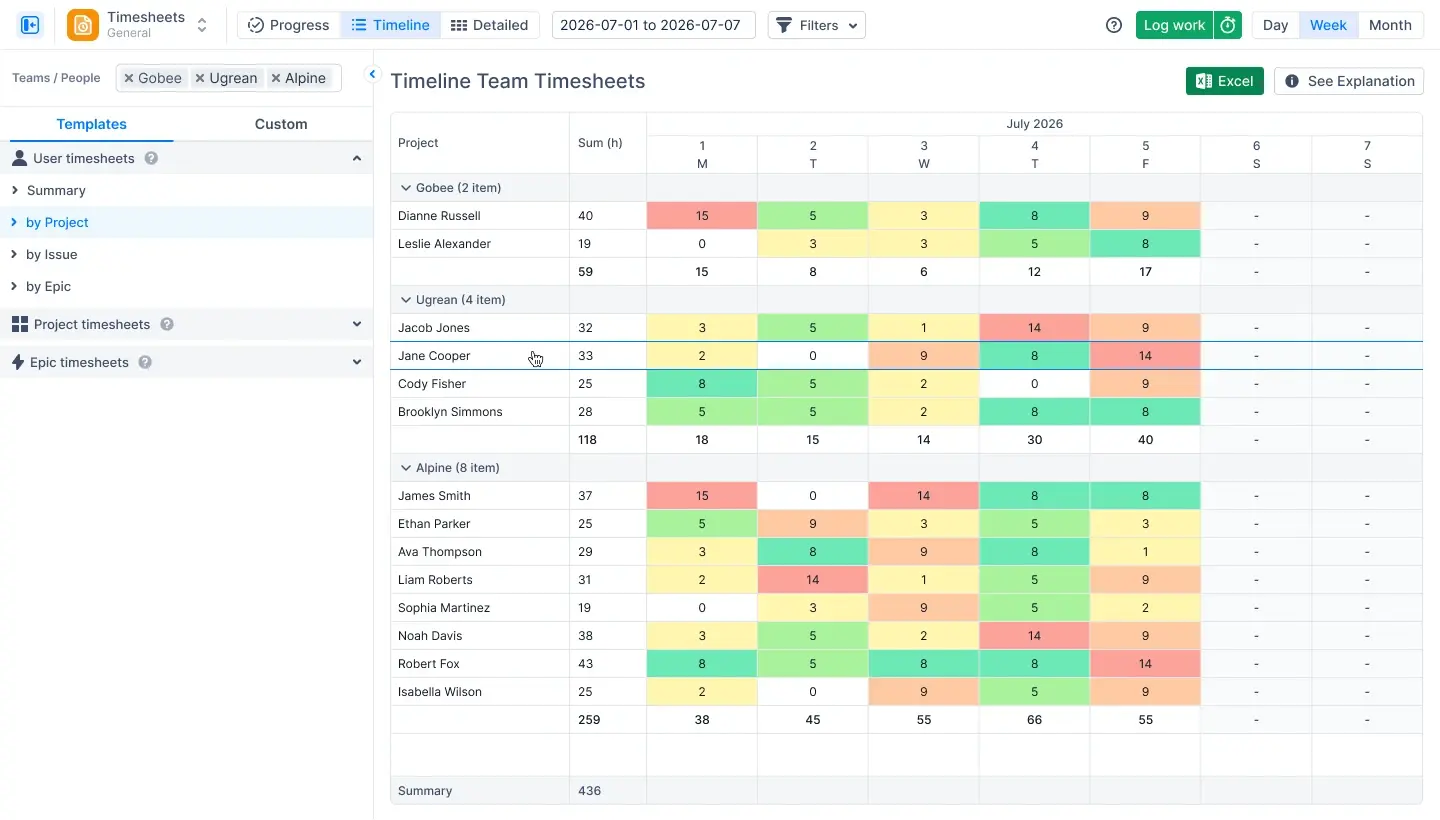Select the Month period
Viewport: 1440px width, 820px height.
pos(1390,25)
